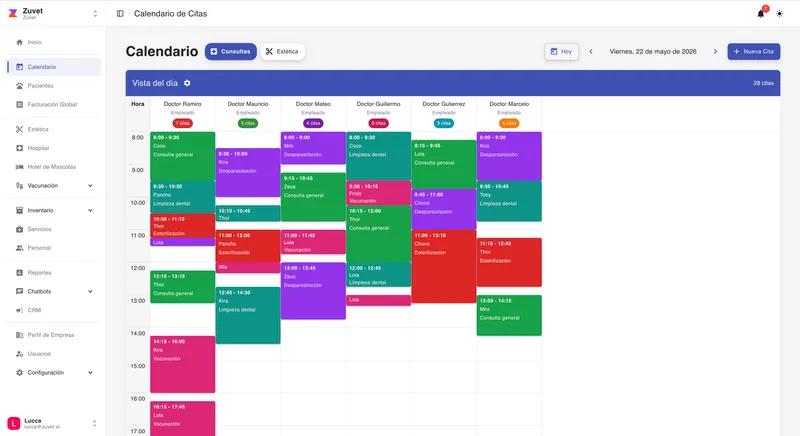Screen dimensions: 800x436
Task: Expand the Chatbots submenu chevron
Action: click(90, 291)
